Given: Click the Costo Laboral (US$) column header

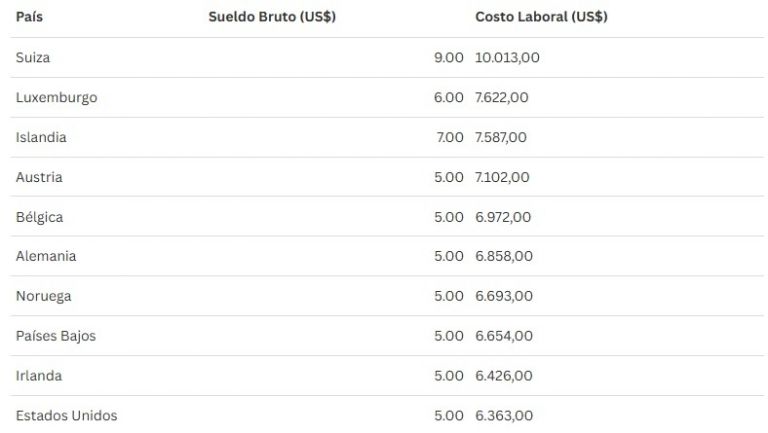Looking at the screenshot, I should [x=541, y=17].
